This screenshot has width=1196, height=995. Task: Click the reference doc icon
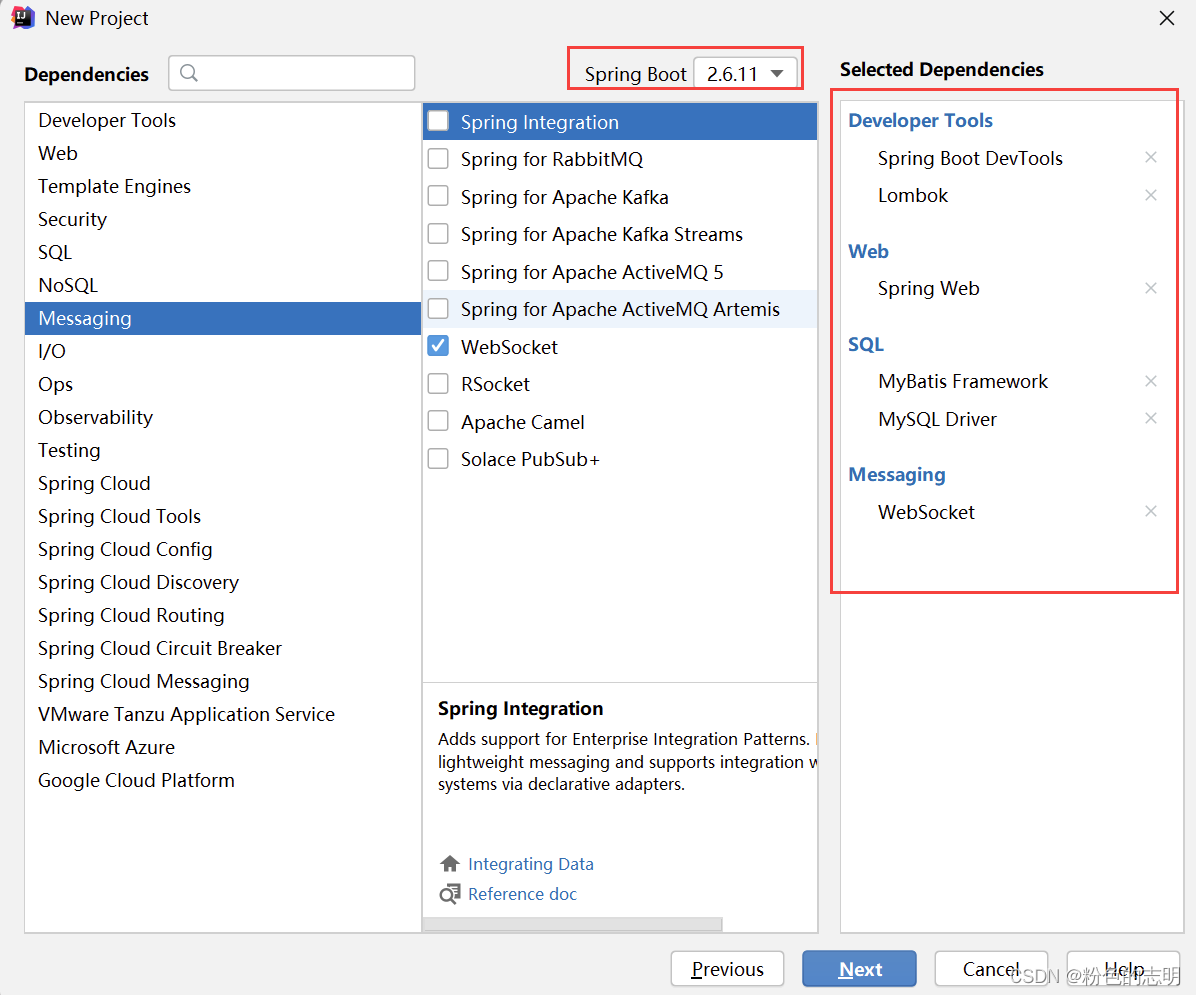click(x=449, y=894)
